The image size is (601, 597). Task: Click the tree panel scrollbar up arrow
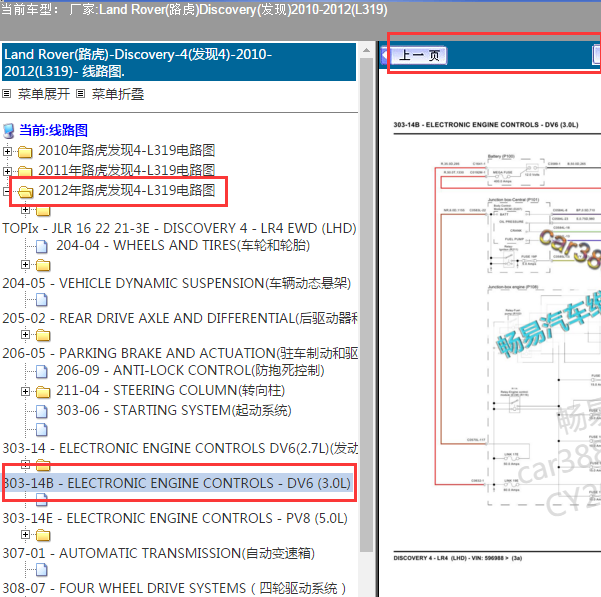[366, 50]
